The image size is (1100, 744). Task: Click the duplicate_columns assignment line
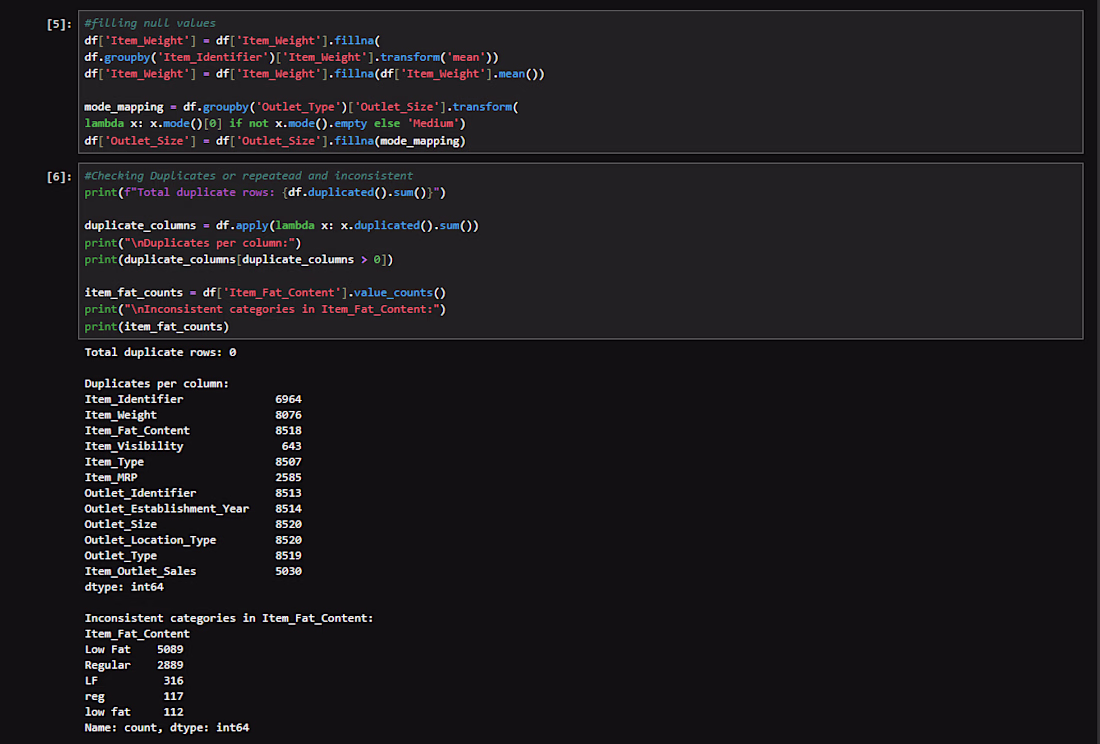pyautogui.click(x=281, y=225)
